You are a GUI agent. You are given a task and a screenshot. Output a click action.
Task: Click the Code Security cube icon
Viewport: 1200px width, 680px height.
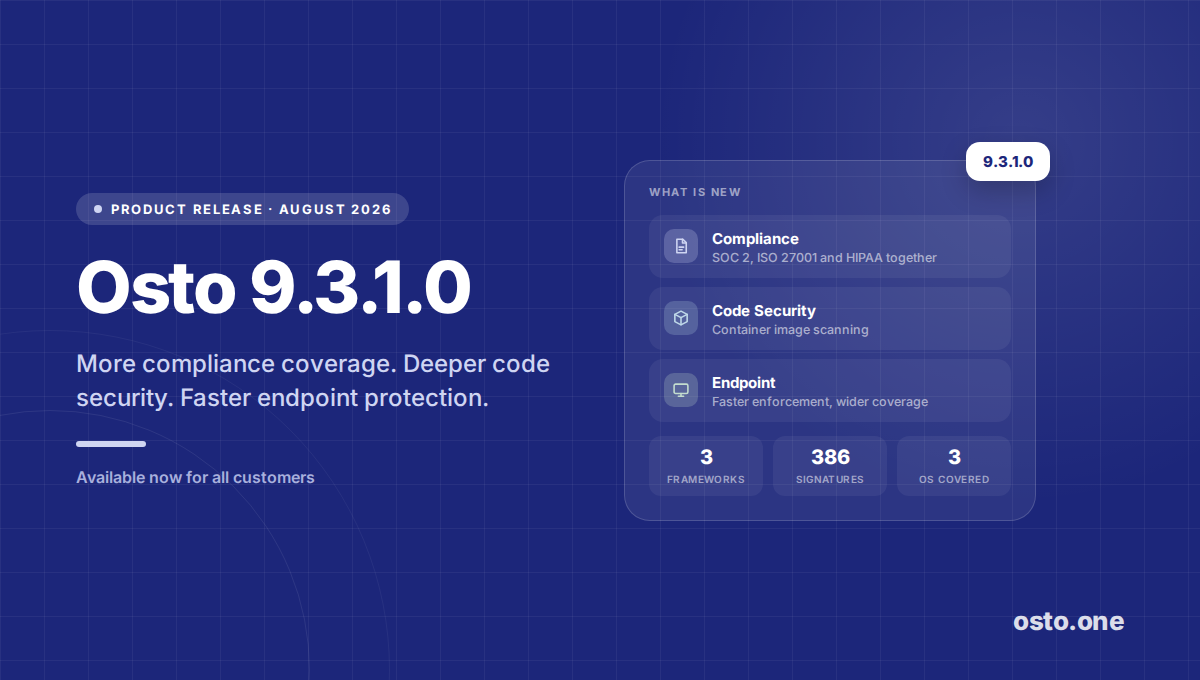tap(681, 318)
